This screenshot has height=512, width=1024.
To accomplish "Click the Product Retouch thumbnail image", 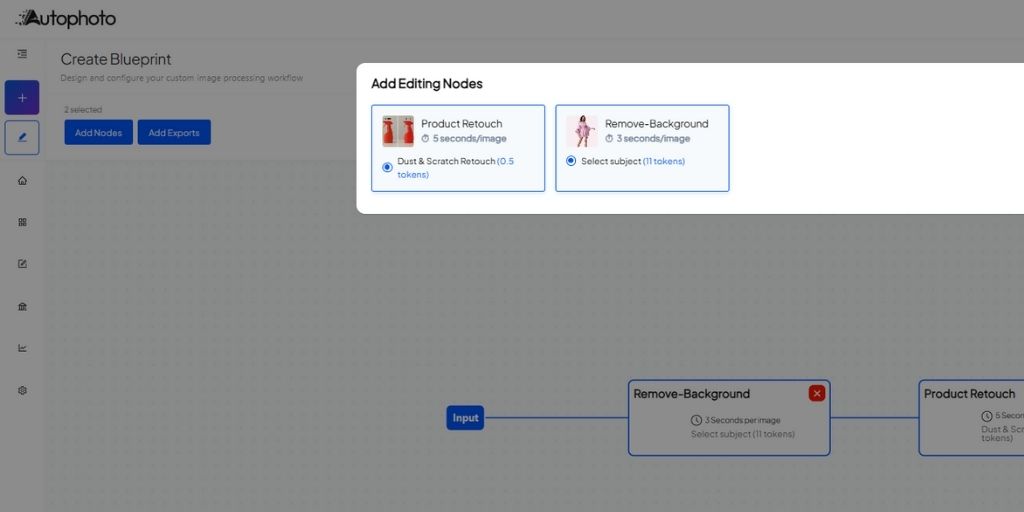I will pyautogui.click(x=398, y=131).
